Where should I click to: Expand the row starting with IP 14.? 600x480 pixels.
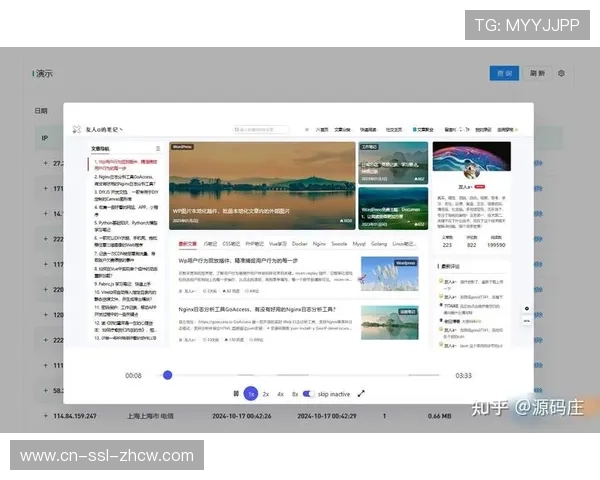46,214
